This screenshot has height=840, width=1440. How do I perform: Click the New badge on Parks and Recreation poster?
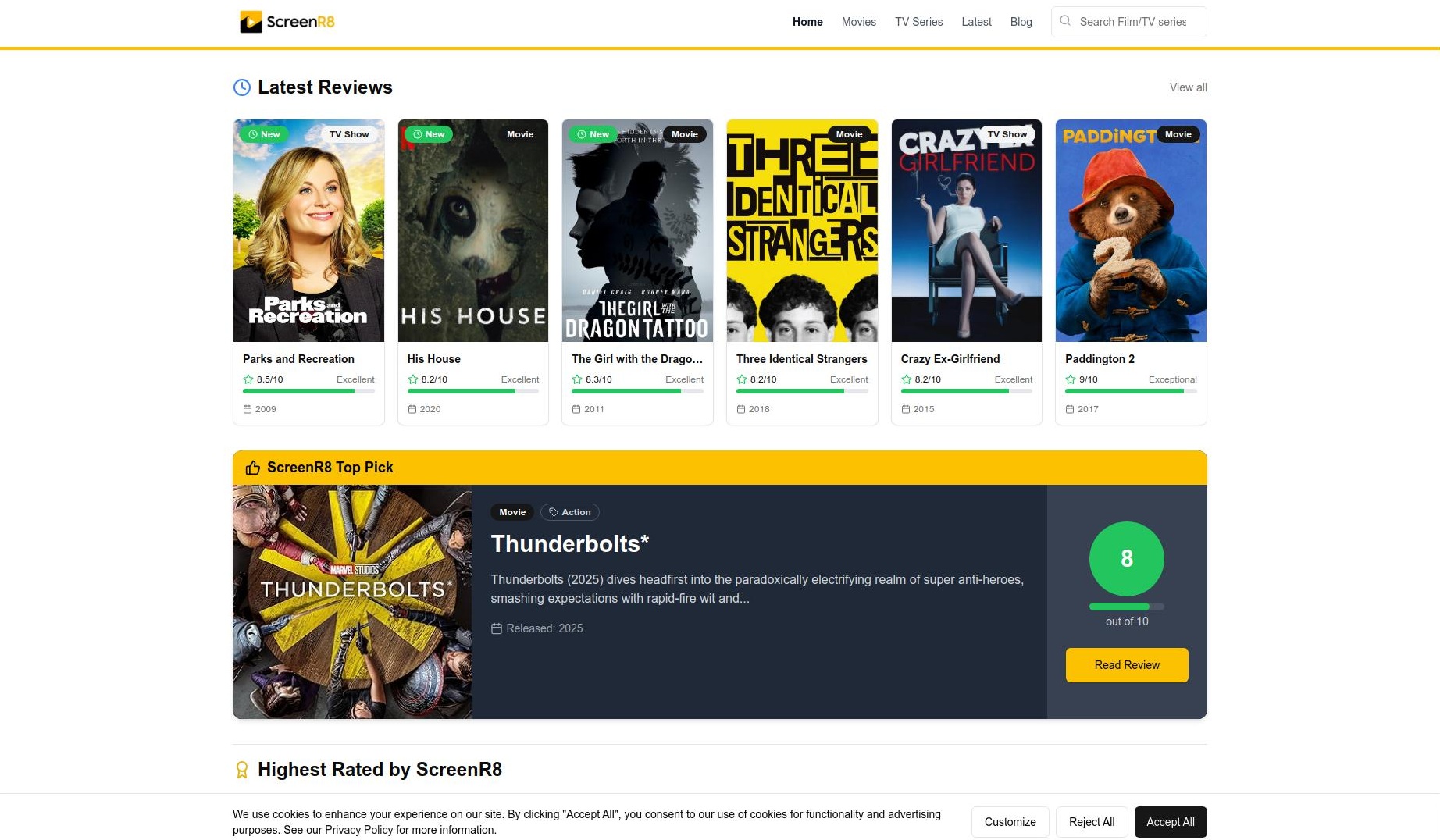tap(264, 134)
